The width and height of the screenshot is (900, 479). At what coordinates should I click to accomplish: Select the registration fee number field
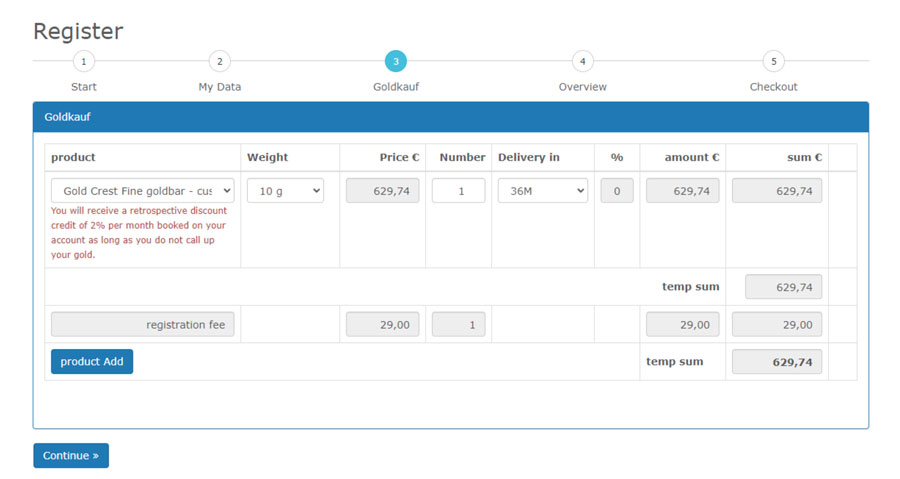(458, 324)
